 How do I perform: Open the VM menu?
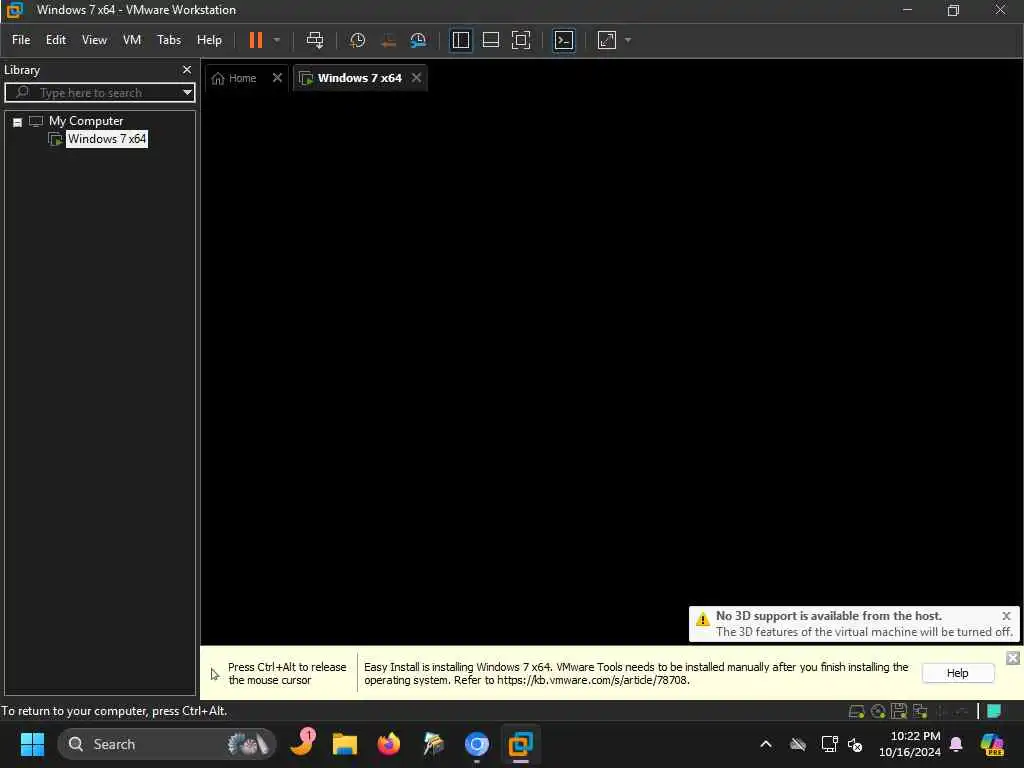click(132, 40)
